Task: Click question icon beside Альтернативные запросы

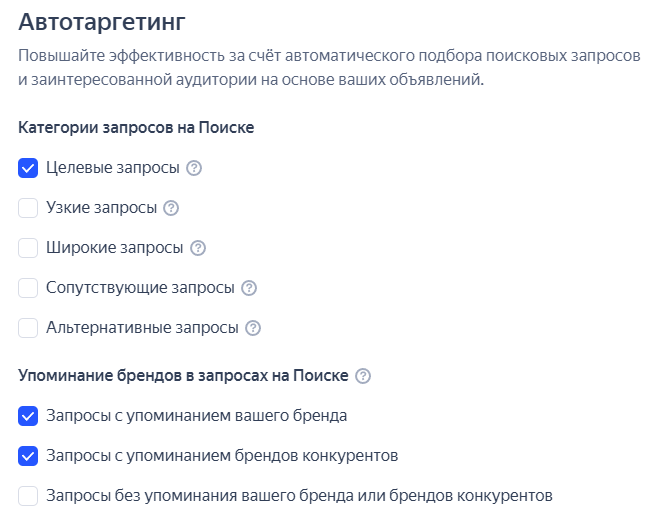Action: click(253, 328)
